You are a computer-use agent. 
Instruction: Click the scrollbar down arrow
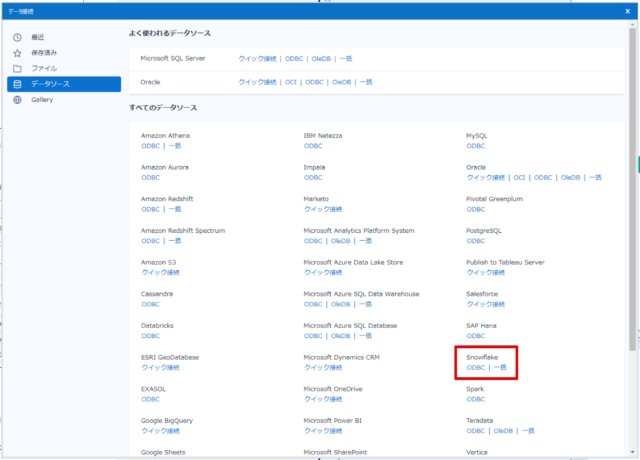pos(632,452)
